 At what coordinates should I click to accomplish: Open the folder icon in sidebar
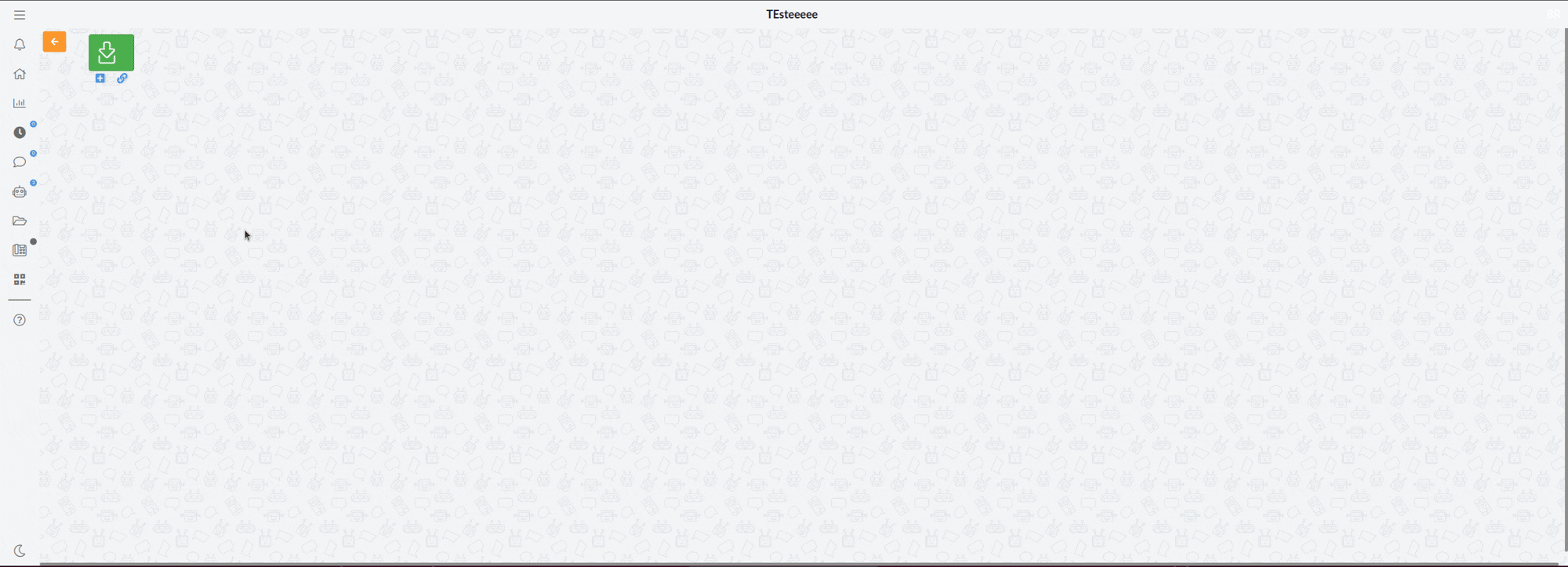click(20, 221)
